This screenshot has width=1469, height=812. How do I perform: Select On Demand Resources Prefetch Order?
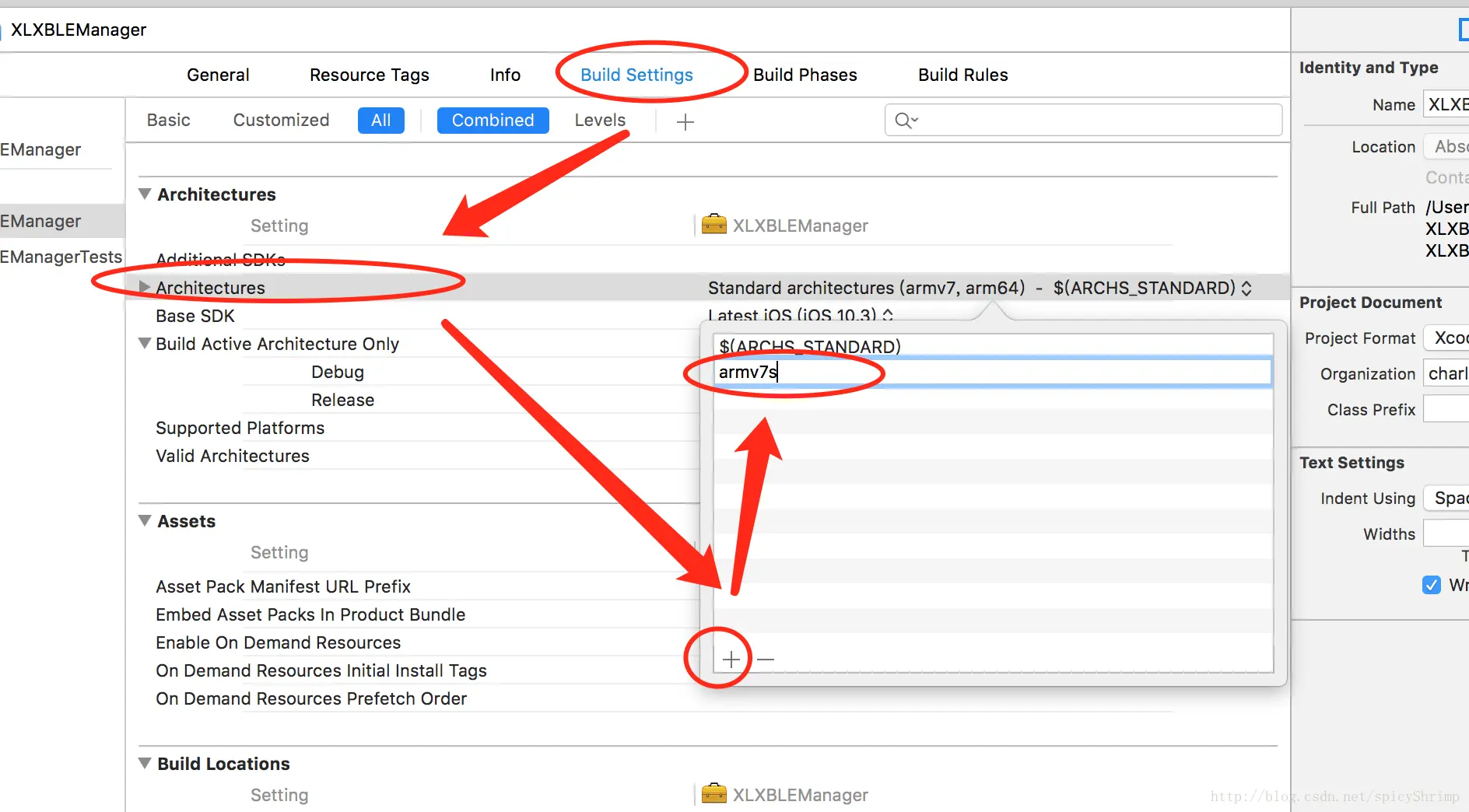(311, 698)
